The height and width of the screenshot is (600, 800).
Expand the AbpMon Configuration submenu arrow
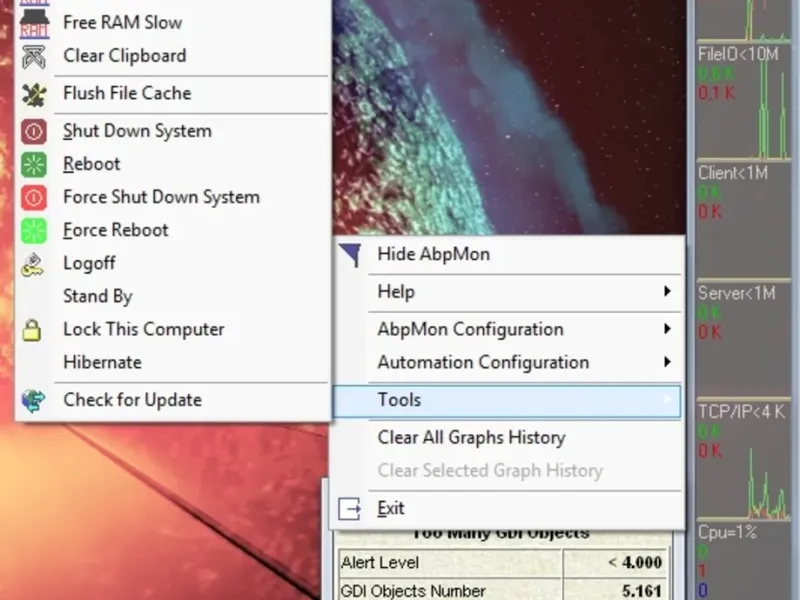click(x=667, y=329)
